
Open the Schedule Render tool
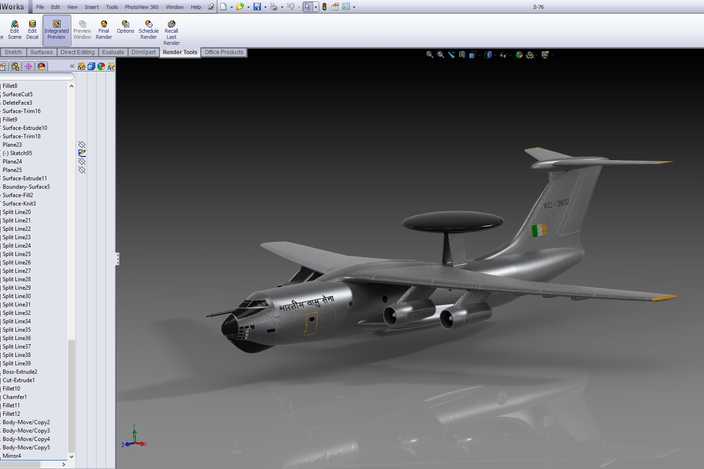point(149,30)
